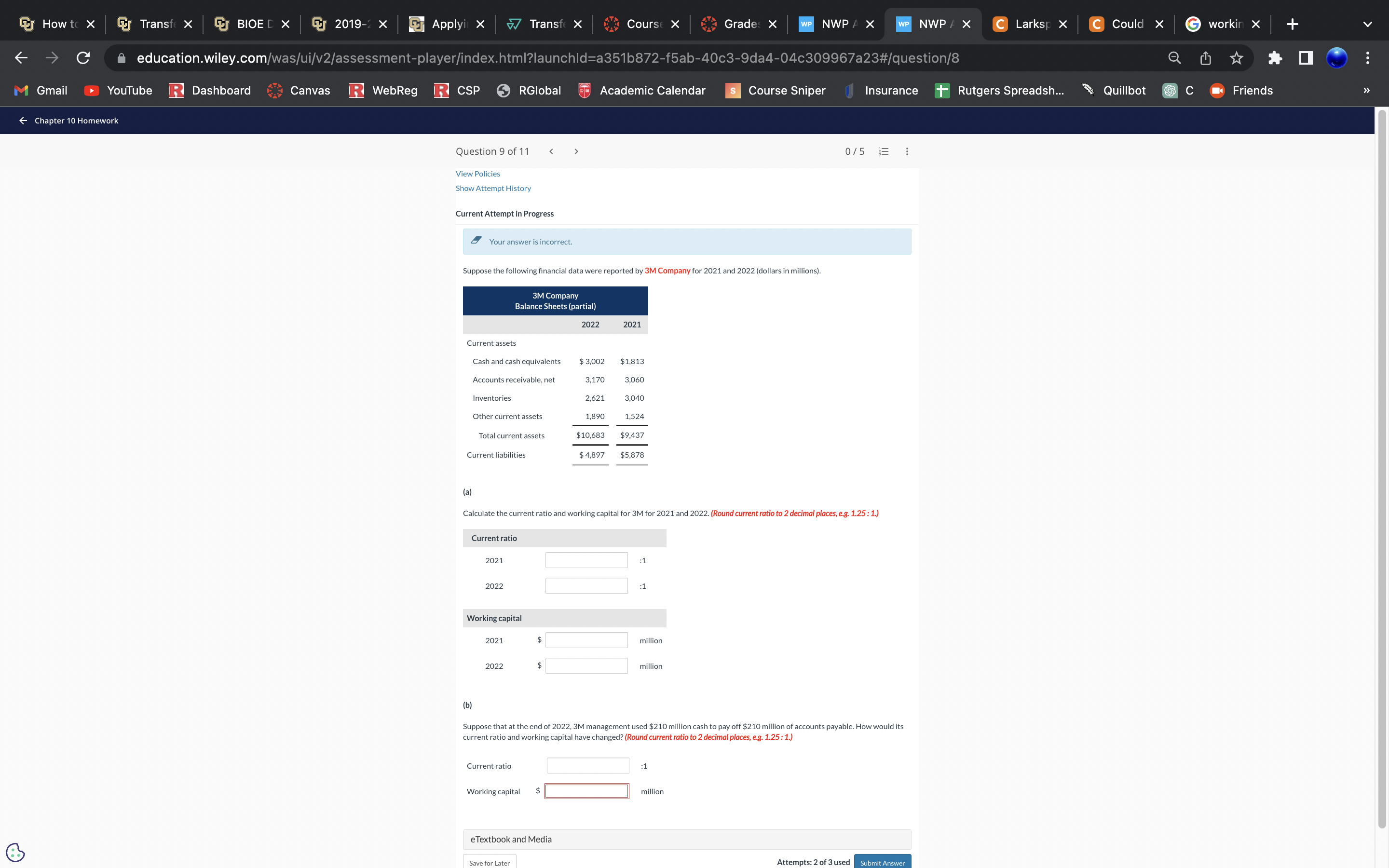The height and width of the screenshot is (868, 1389).
Task: Open the question options kebab menu
Action: point(907,151)
